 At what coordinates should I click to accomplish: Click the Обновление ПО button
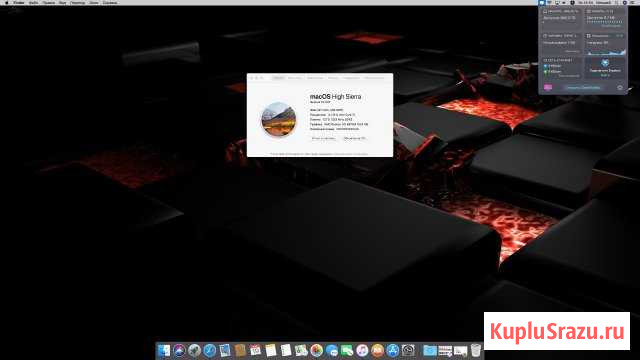(x=354, y=138)
